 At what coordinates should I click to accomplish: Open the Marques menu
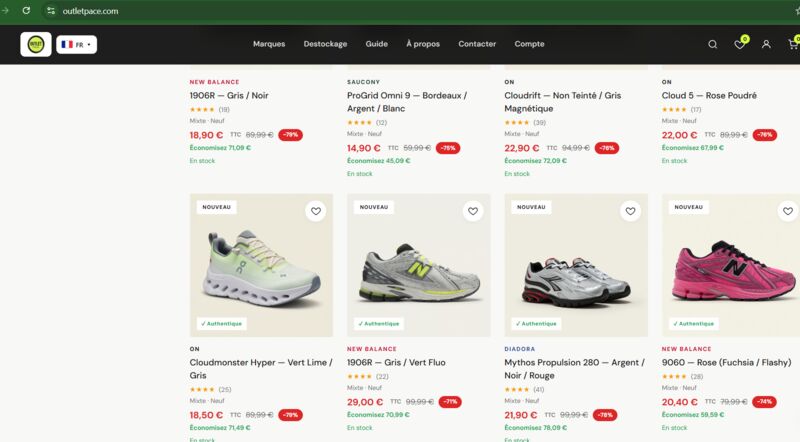tap(269, 44)
